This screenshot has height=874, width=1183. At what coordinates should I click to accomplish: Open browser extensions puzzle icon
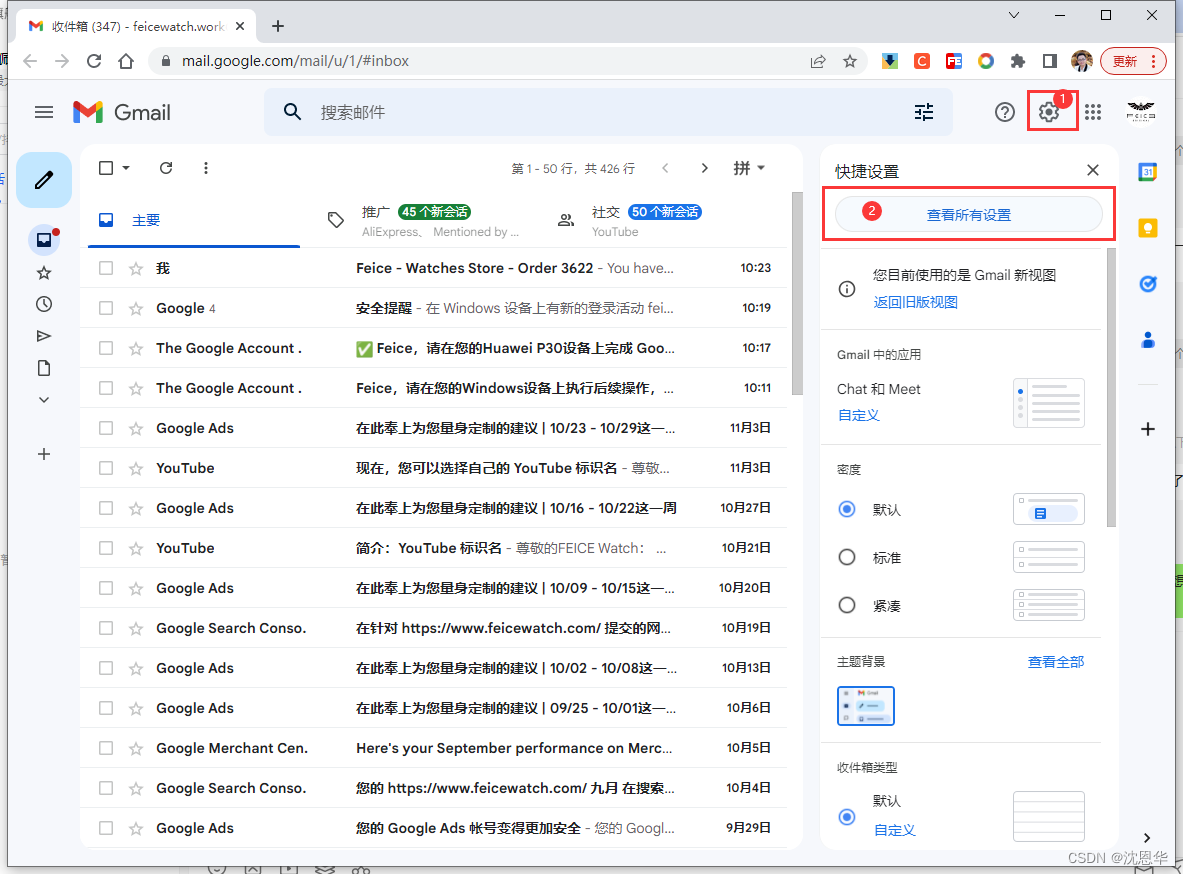point(1018,61)
